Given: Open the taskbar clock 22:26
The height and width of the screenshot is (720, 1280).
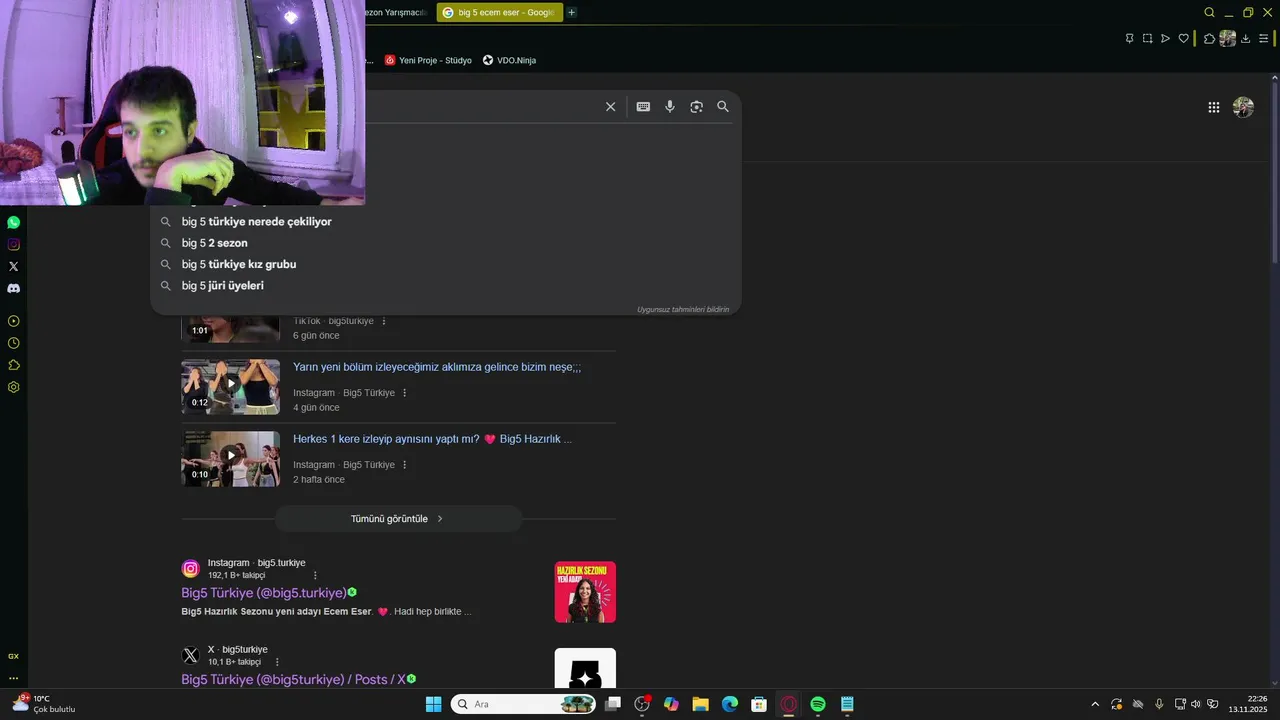Looking at the screenshot, I should (1248, 704).
